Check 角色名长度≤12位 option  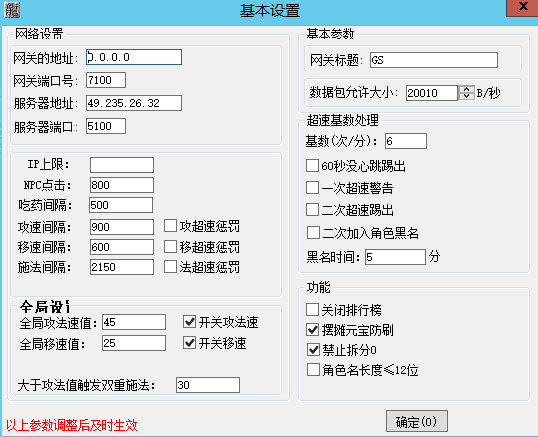pos(313,370)
